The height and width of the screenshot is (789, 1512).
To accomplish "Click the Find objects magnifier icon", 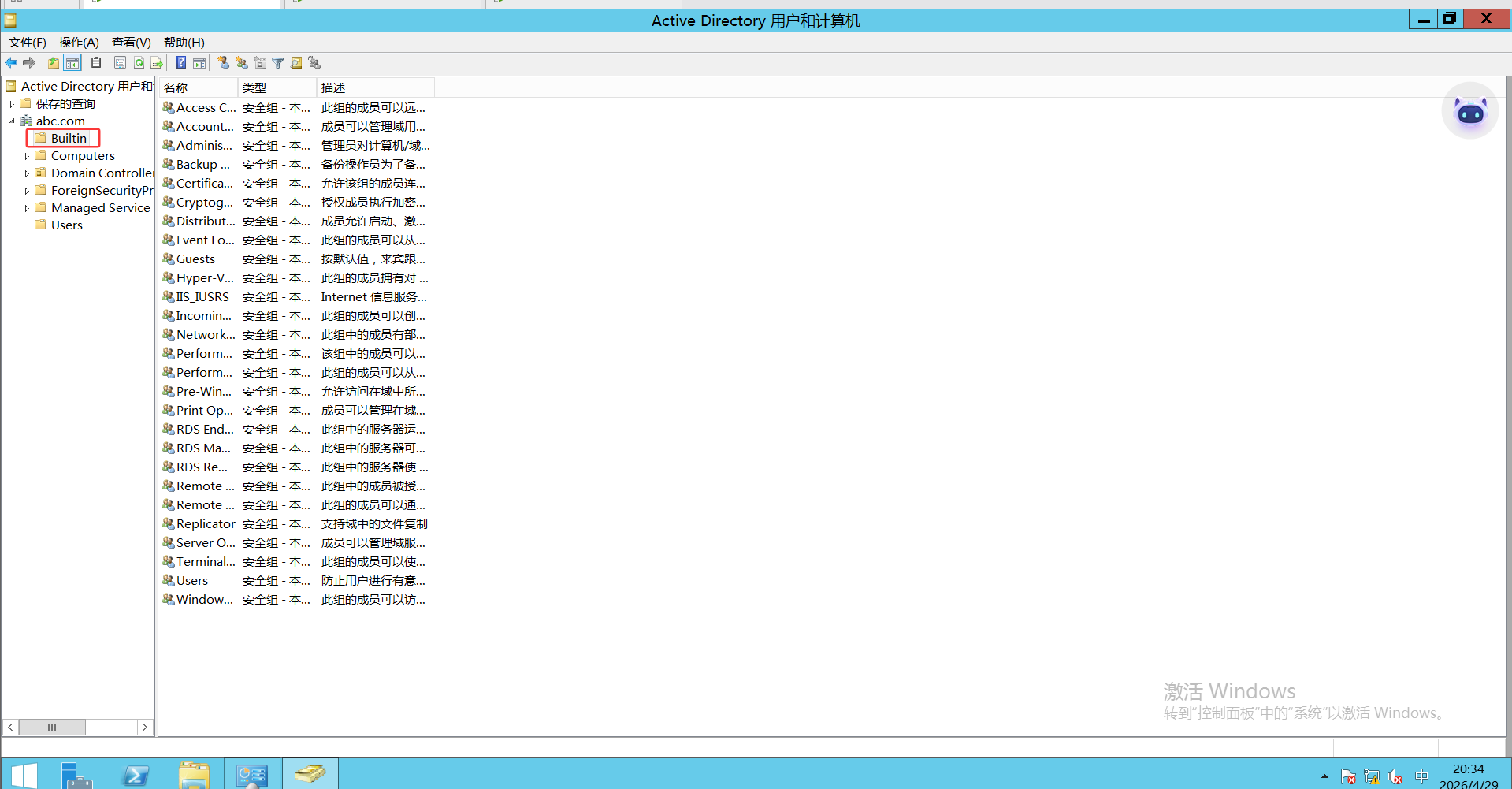I will pos(296,63).
